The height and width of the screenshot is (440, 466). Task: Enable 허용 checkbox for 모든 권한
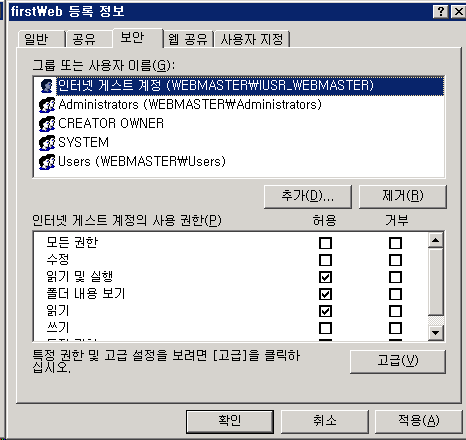pyautogui.click(x=325, y=243)
